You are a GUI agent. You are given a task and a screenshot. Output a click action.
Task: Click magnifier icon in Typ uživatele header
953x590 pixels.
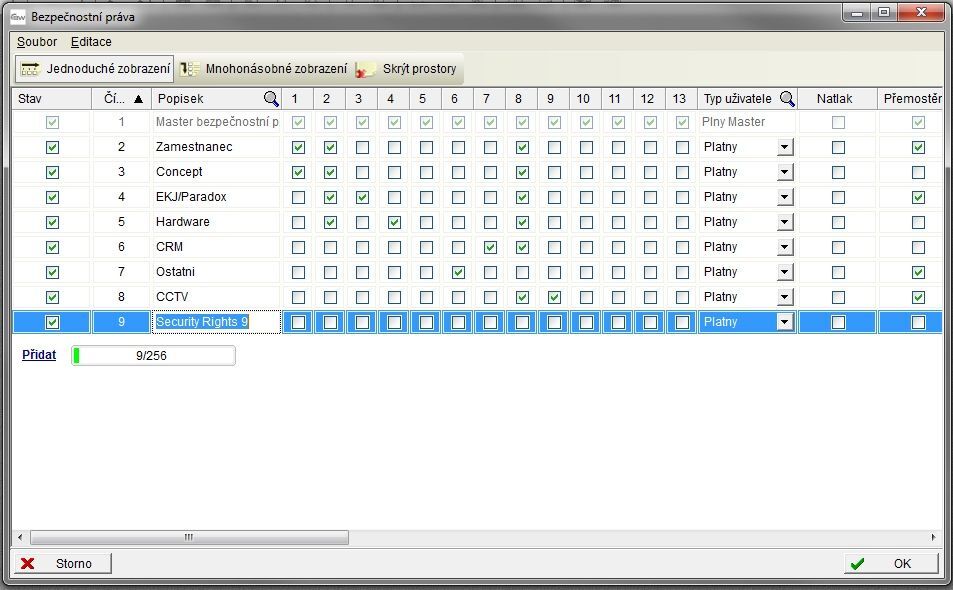(x=787, y=98)
